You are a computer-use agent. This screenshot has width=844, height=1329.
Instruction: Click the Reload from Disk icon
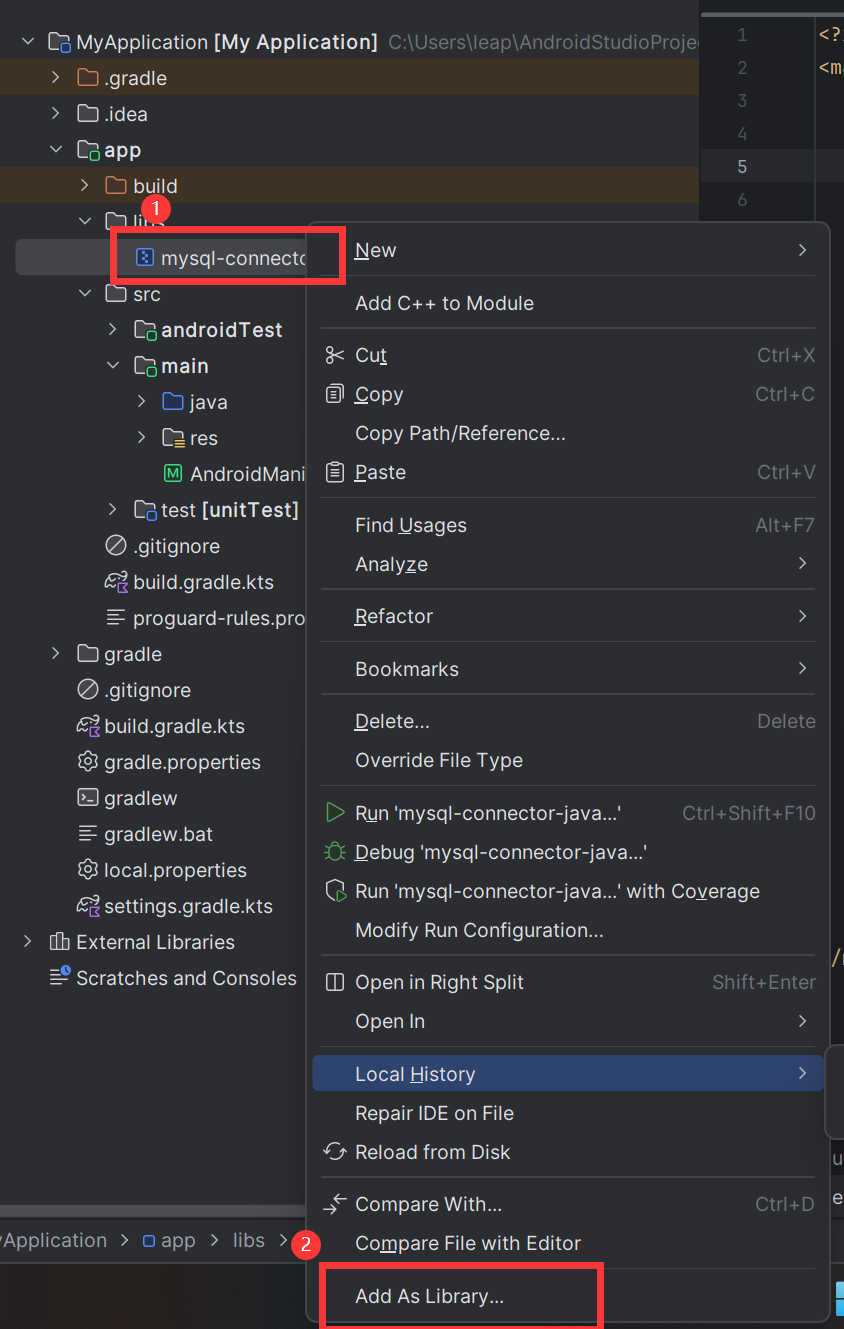tap(335, 1152)
